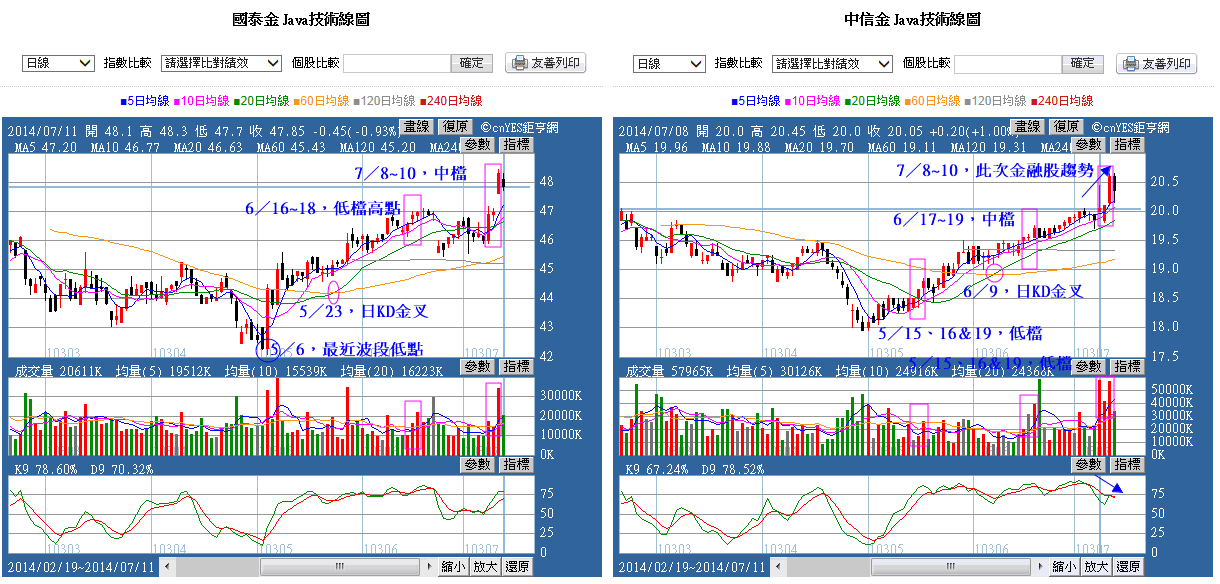The height and width of the screenshot is (584, 1220).
Task: Click 復原 undo button in 國泰金 chart
Action: tap(455, 126)
